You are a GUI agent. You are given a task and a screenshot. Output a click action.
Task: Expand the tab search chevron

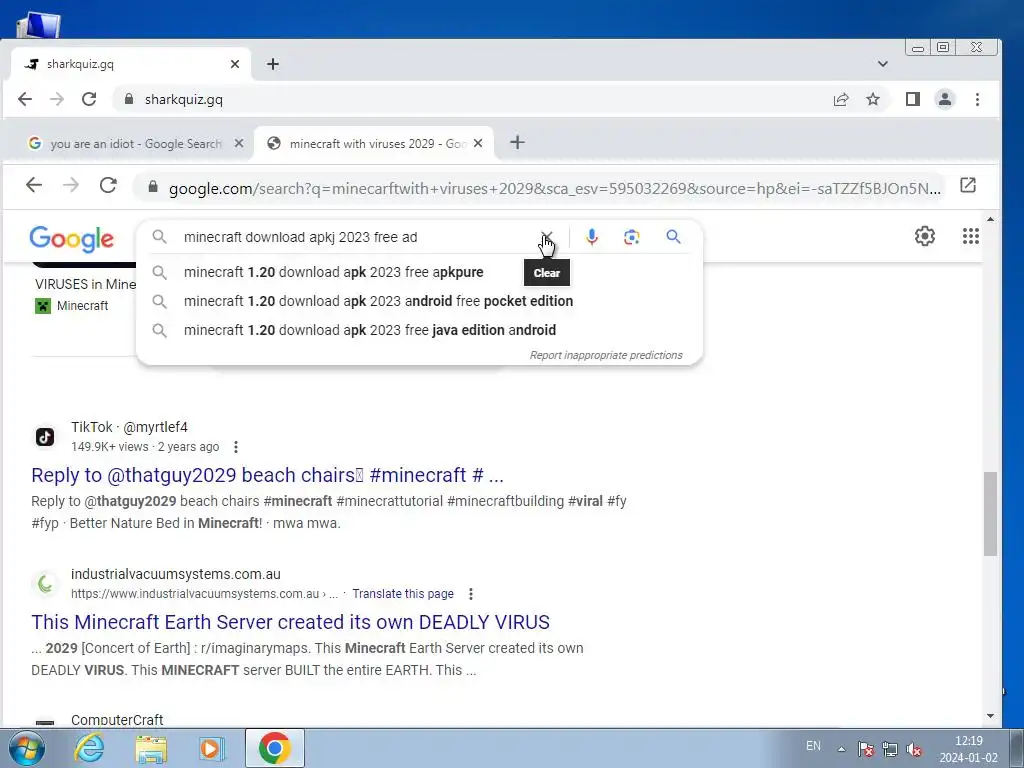(x=882, y=64)
